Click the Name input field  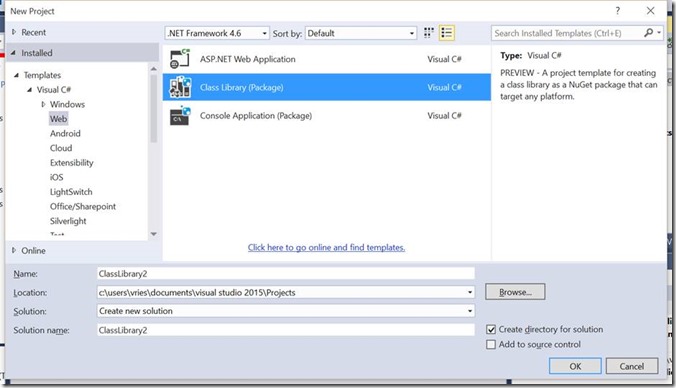tap(286, 274)
